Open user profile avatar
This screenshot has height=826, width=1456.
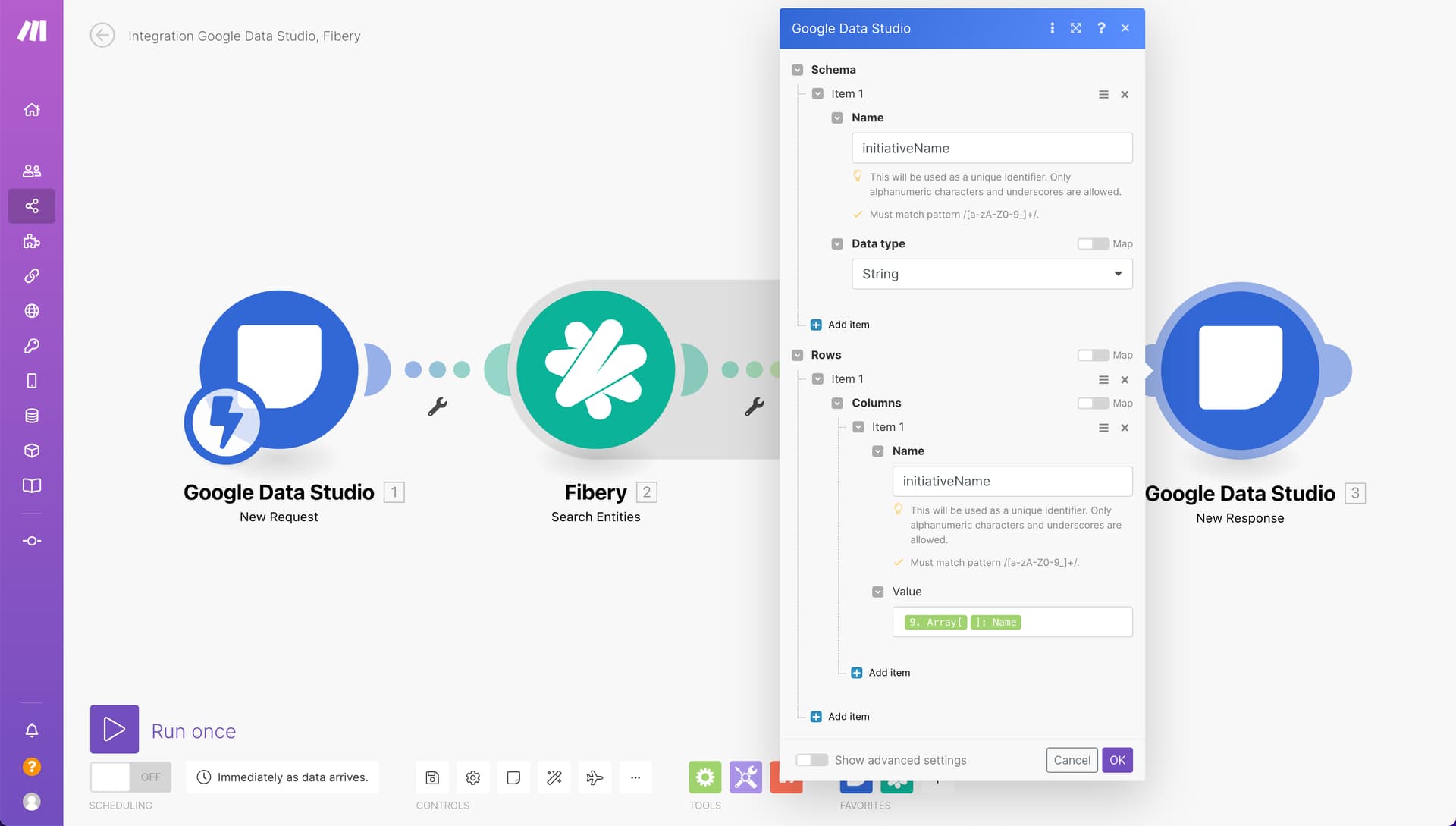[32, 802]
